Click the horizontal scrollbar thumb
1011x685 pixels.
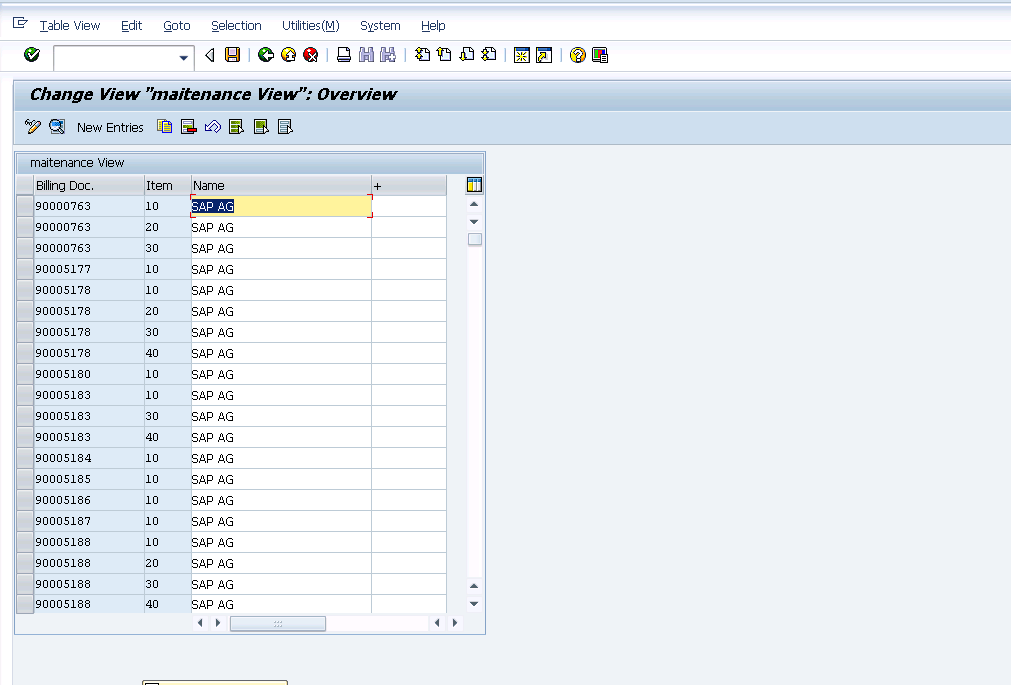pos(278,624)
